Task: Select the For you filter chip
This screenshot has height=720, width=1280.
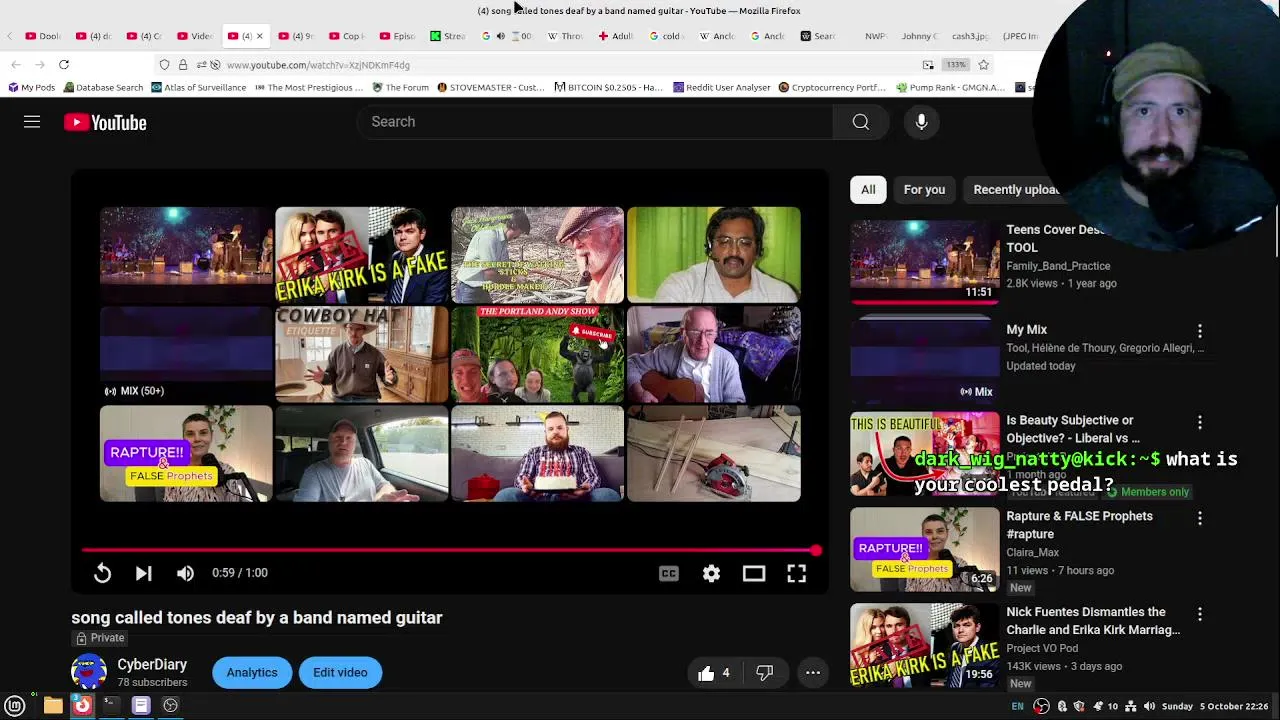Action: (x=924, y=189)
